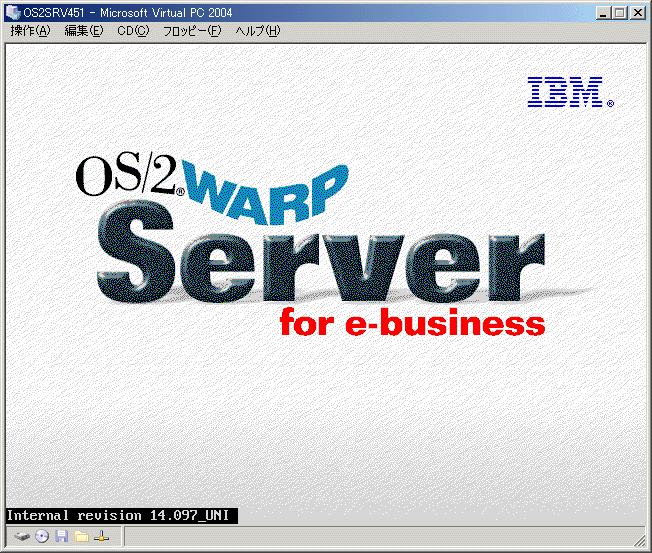The width and height of the screenshot is (652, 553).
Task: Close the OS2SRV451 Virtual PC window
Action: click(x=637, y=13)
